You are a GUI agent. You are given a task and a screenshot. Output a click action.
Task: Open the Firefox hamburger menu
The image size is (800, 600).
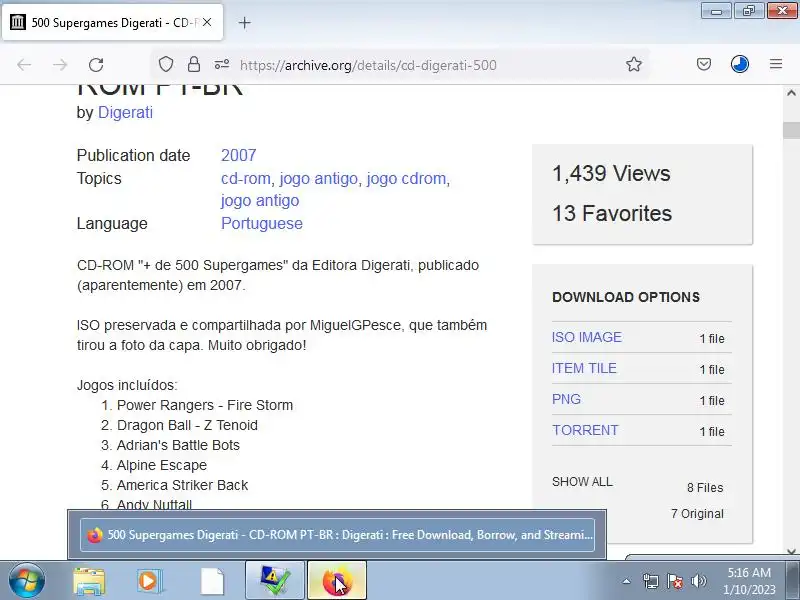(776, 64)
